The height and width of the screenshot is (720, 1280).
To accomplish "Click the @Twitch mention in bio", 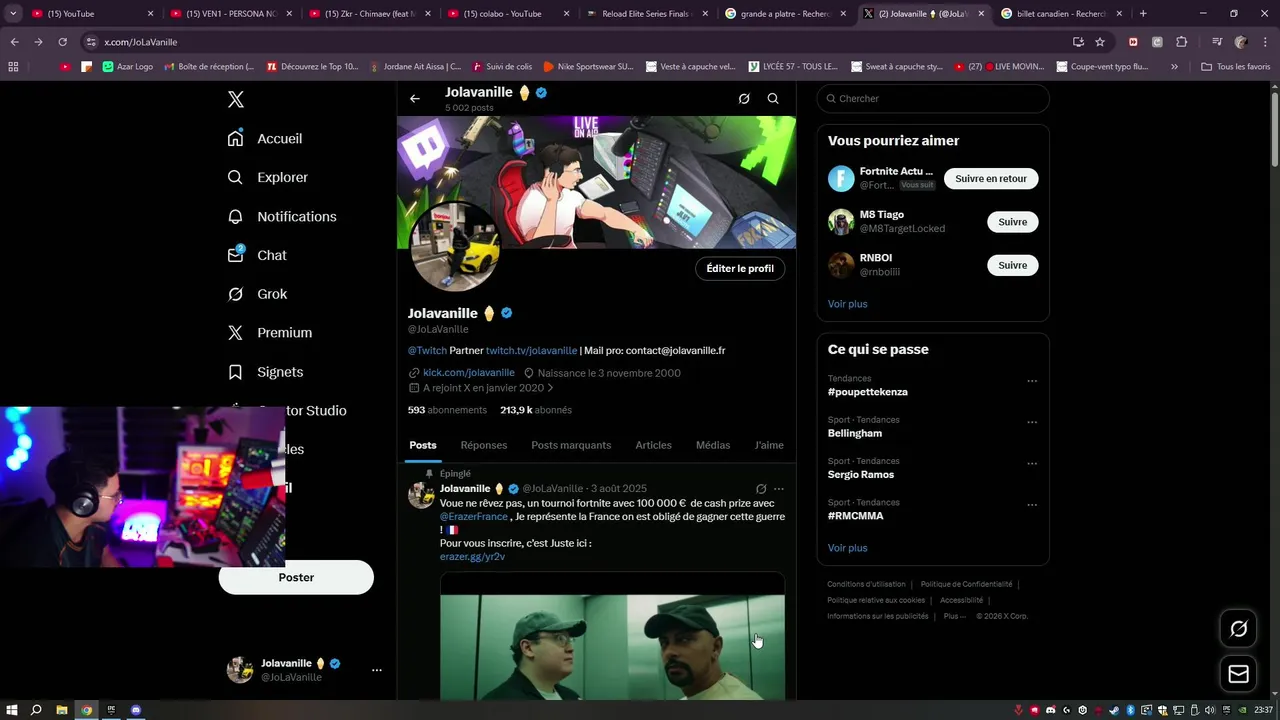I will click(427, 351).
